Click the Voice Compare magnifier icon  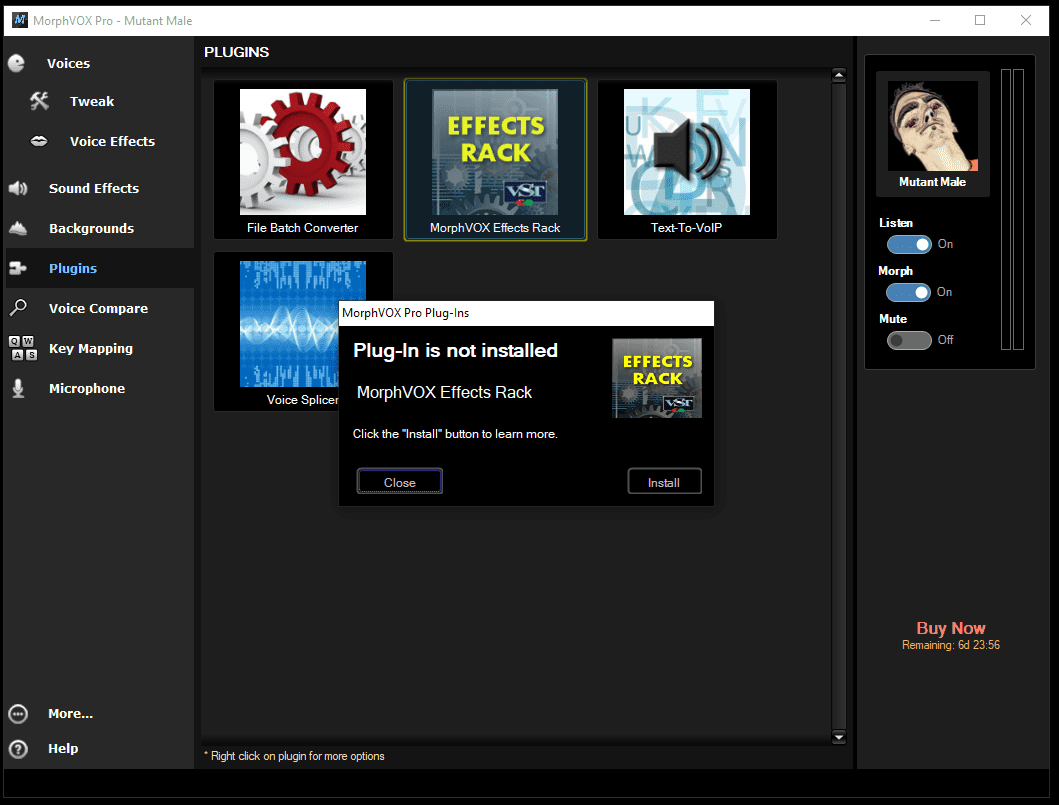coord(18,308)
